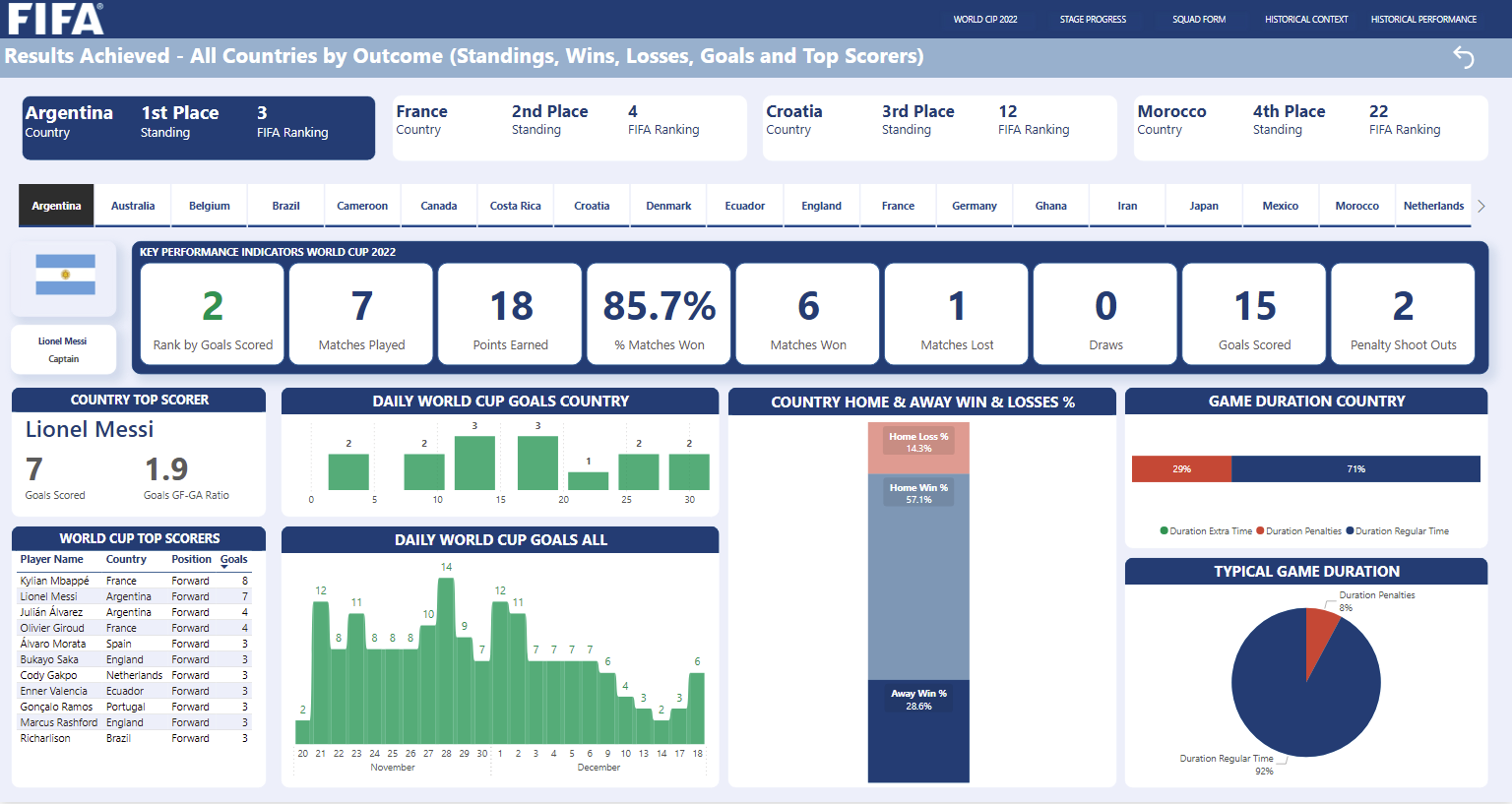Select the Richarlison table row
This screenshot has width=1512, height=804.
pyautogui.click(x=135, y=738)
